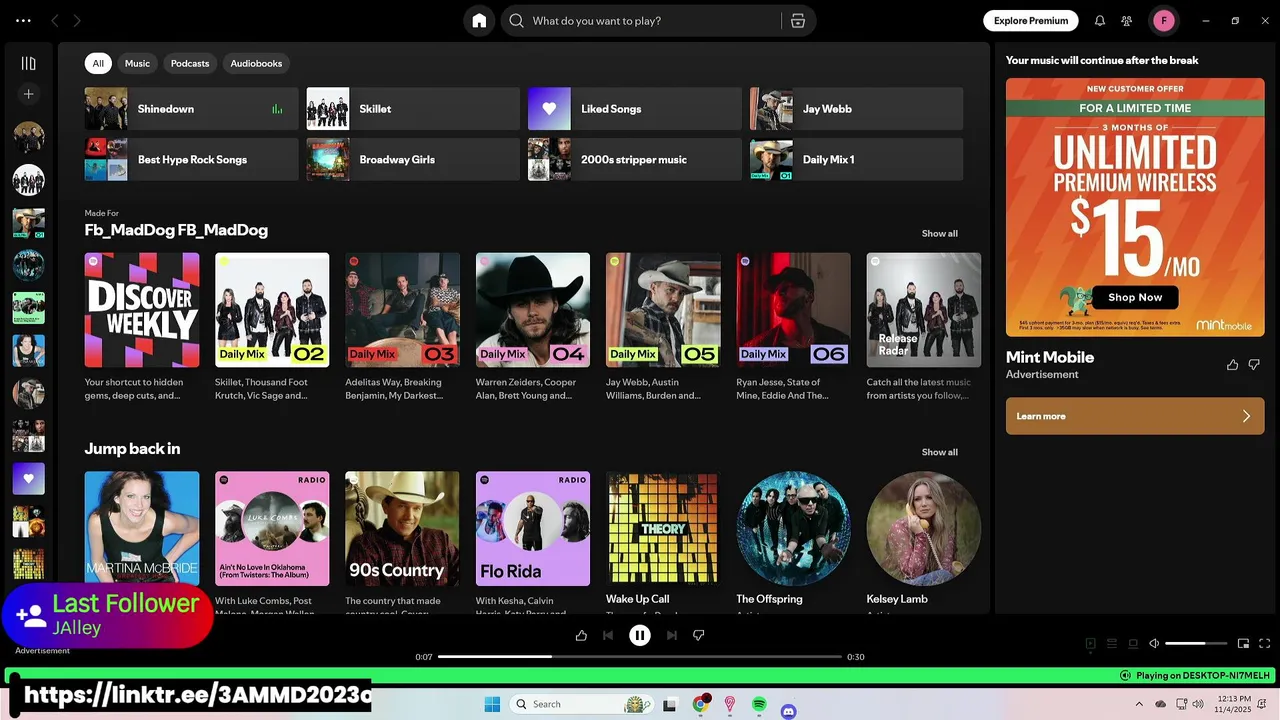1280x720 pixels.
Task: Thumbs down the Mint Mobile ad
Action: 1254,365
